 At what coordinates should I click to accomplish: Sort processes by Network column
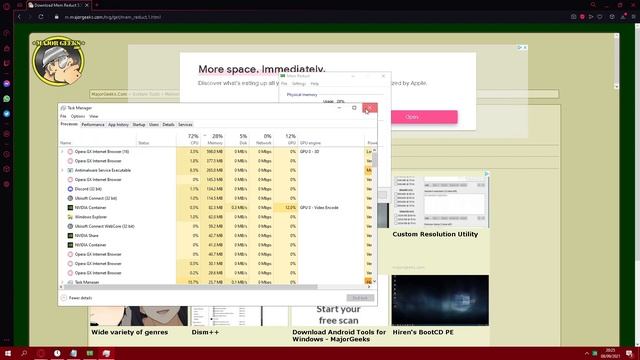pyautogui.click(x=261, y=139)
